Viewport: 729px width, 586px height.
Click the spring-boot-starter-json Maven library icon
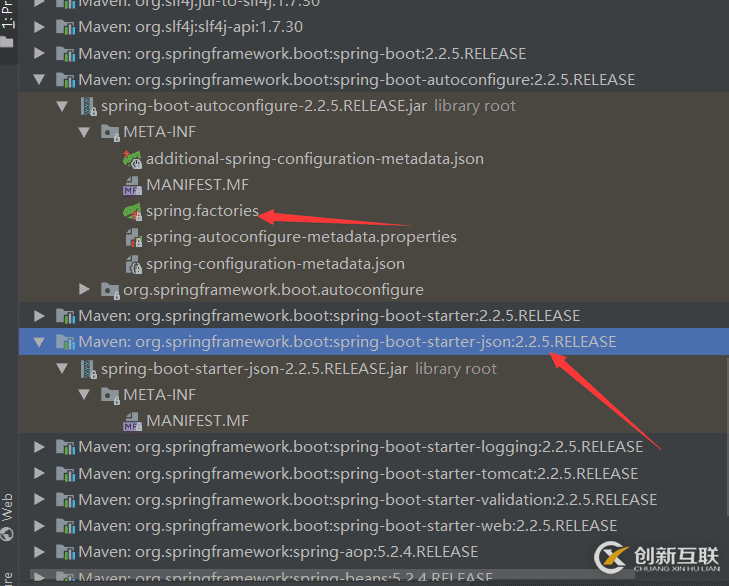pos(66,342)
